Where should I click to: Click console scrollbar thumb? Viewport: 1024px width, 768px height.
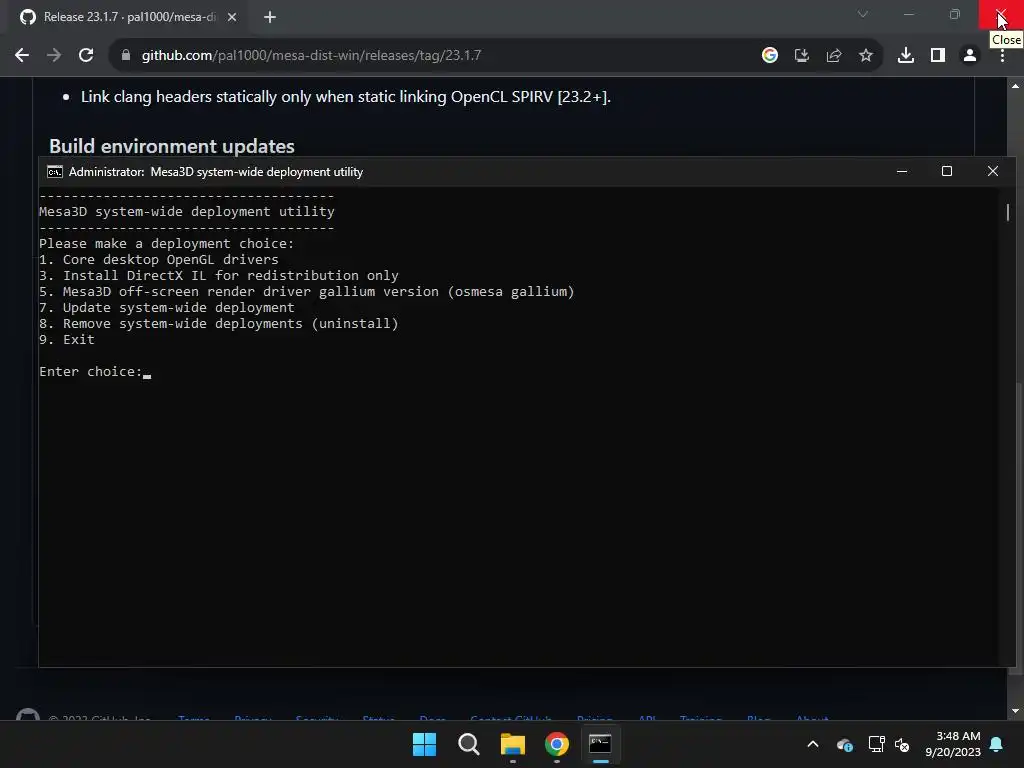click(1008, 212)
